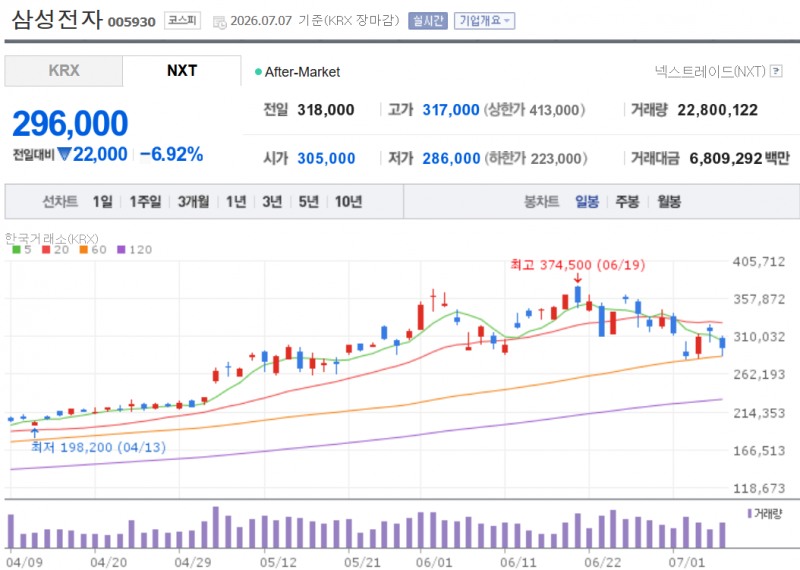The height and width of the screenshot is (570, 800).
Task: Click the 04/09 date axis label
Action: [x=24, y=562]
